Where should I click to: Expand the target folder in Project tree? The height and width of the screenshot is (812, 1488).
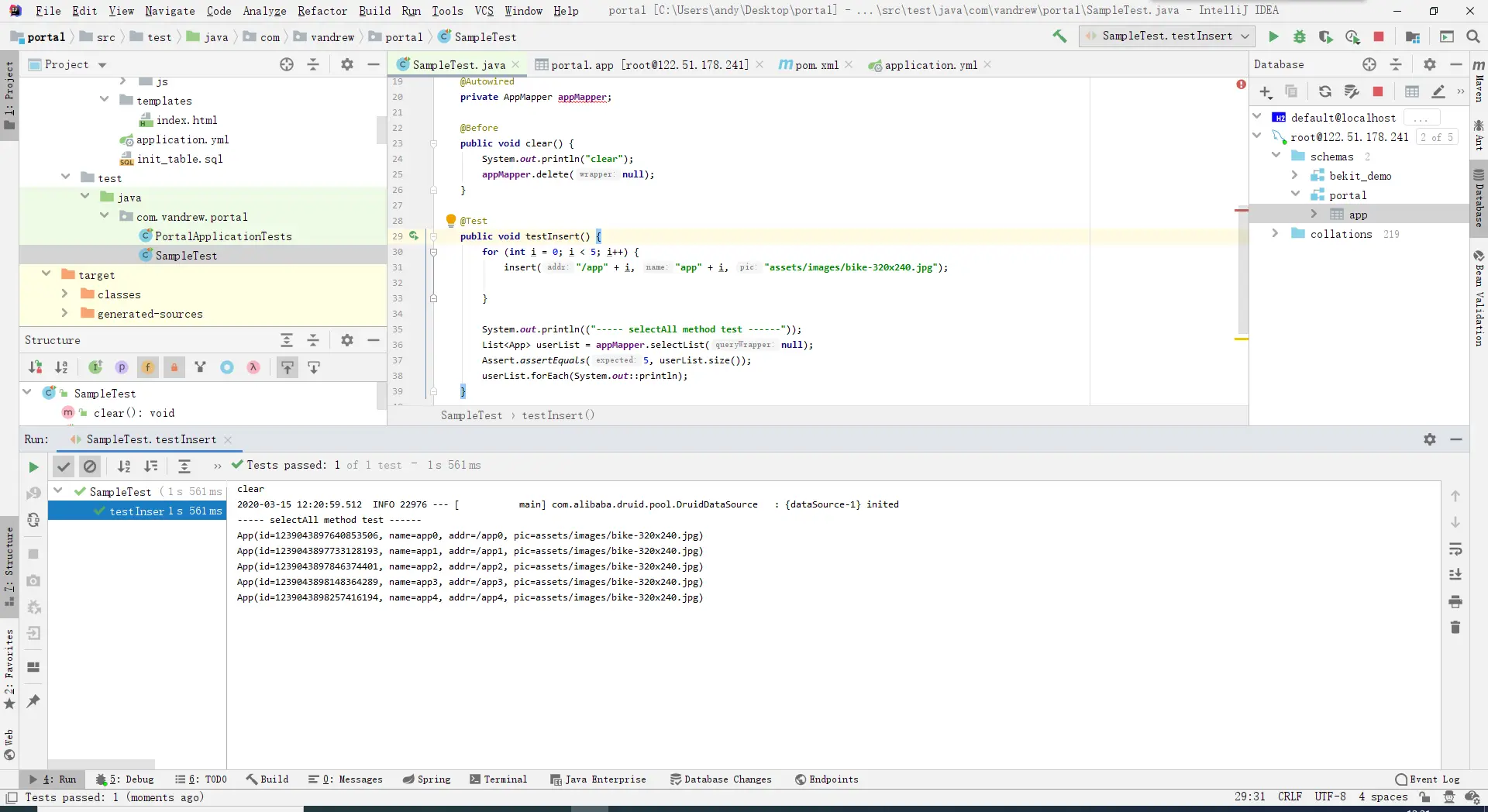click(46, 274)
